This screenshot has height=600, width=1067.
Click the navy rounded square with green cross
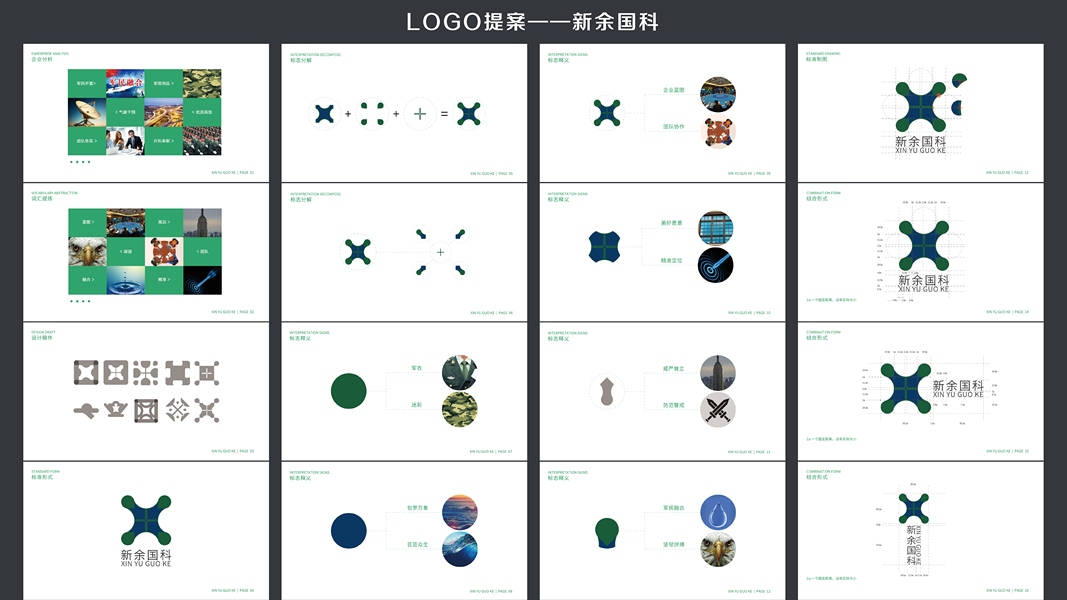(605, 246)
